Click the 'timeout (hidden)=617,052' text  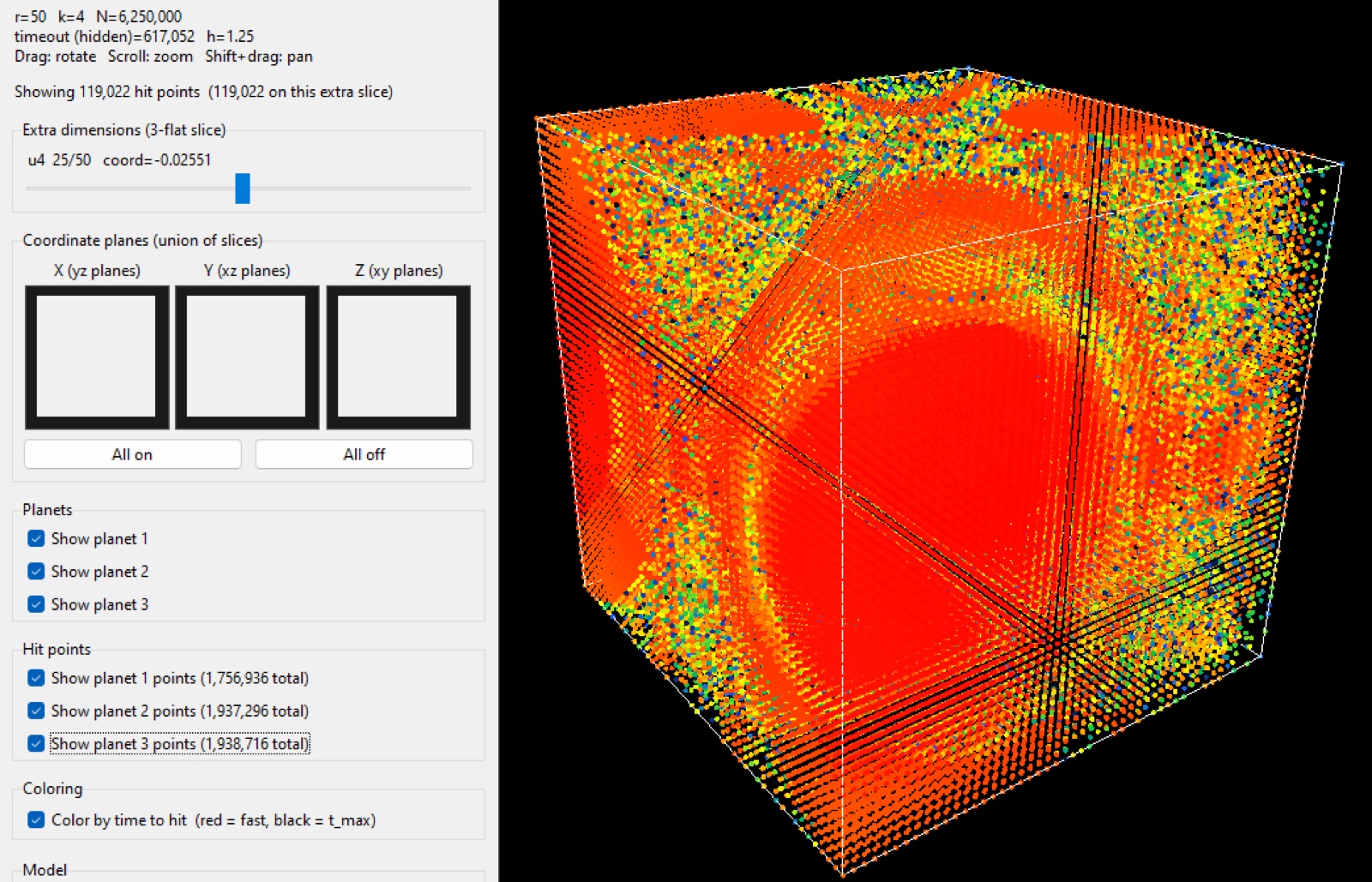coord(105,36)
